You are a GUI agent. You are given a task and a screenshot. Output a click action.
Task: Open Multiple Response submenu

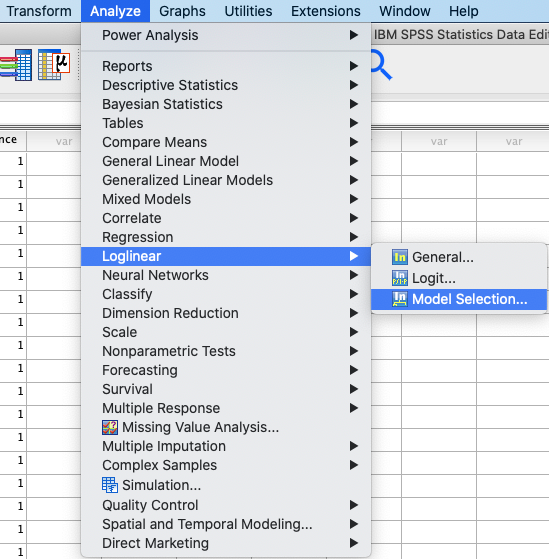click(x=226, y=408)
